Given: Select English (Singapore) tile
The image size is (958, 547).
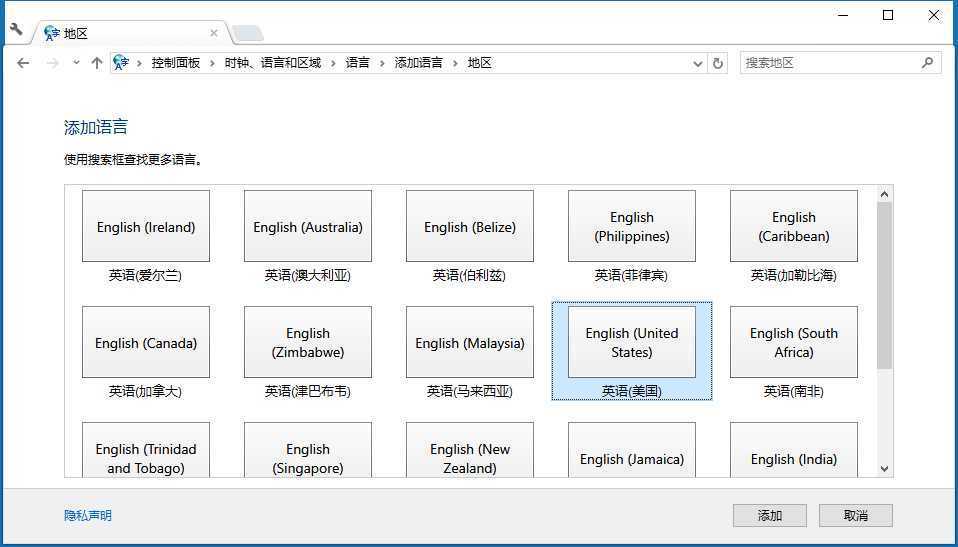Looking at the screenshot, I should [x=308, y=450].
